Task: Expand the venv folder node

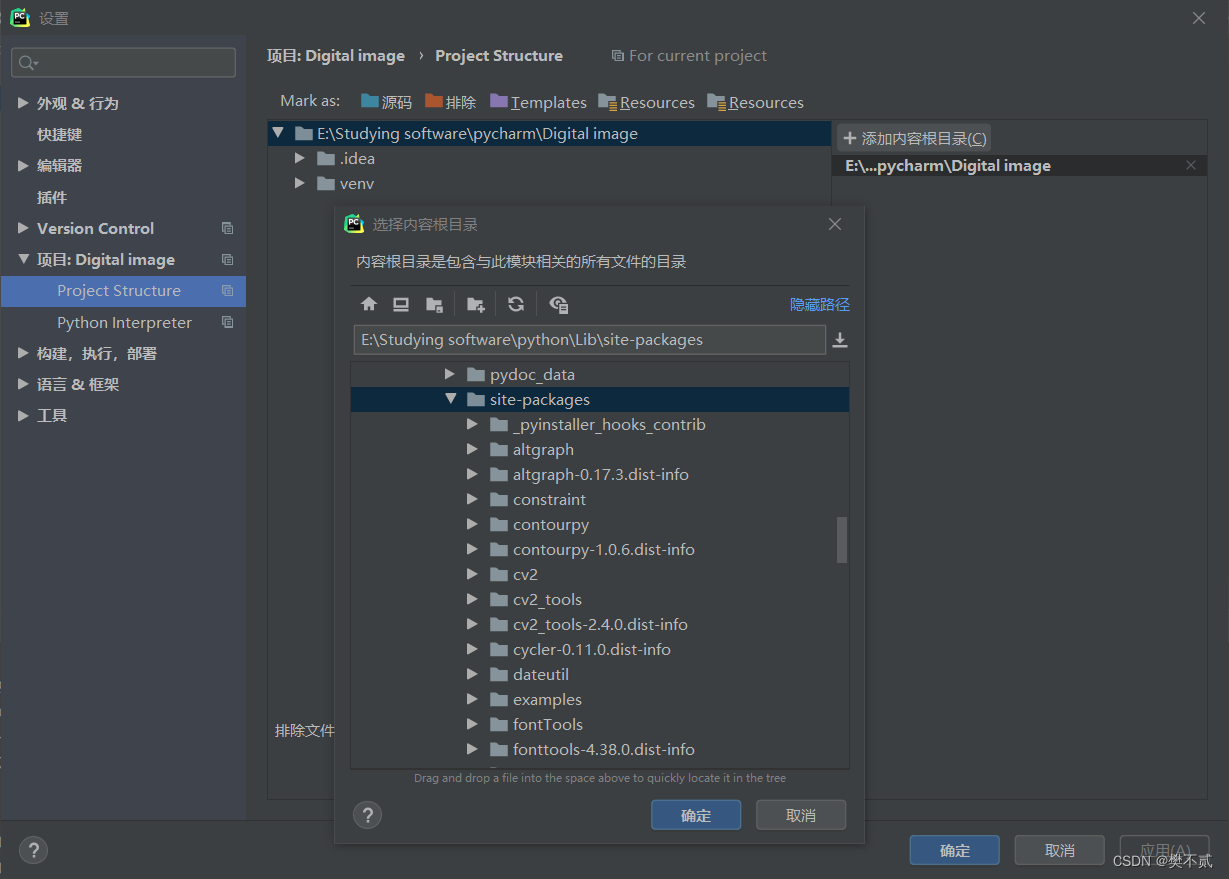Action: pyautogui.click(x=299, y=183)
